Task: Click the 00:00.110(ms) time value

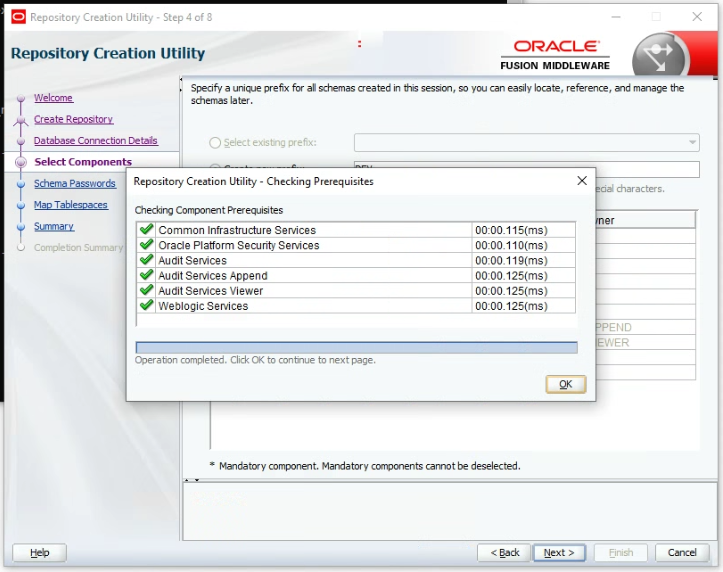Action: pyautogui.click(x=511, y=245)
